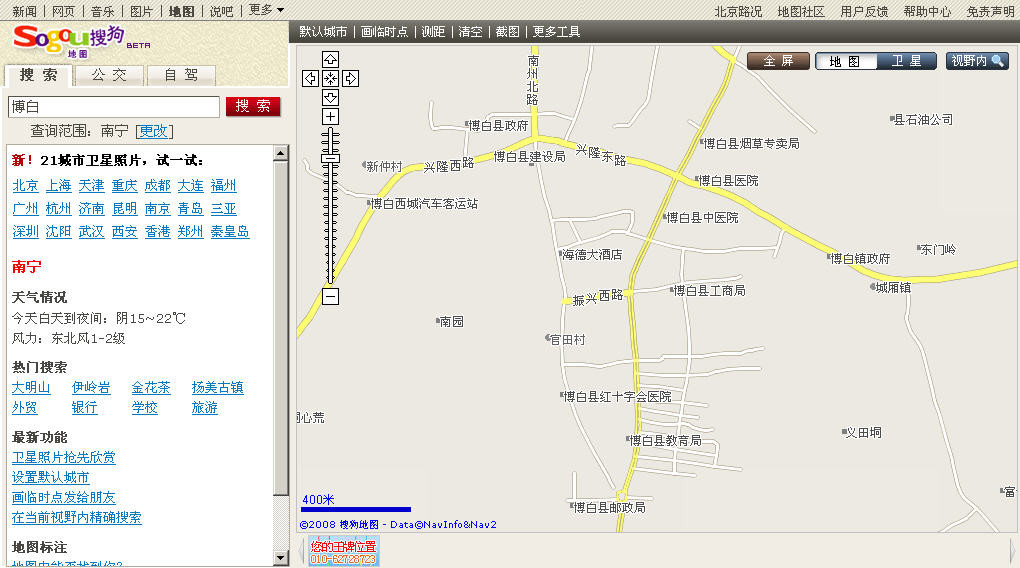Screen dimensions: 1020x568
Task: Click the center recenter map icon
Action: 330,79
